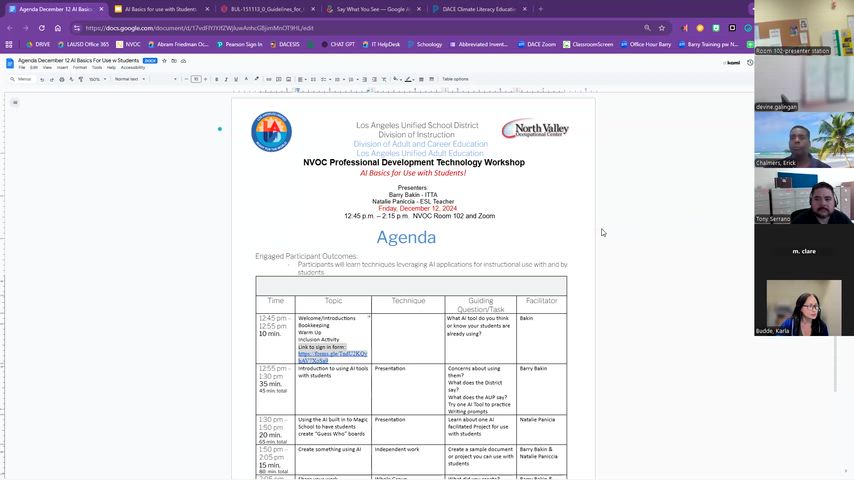Print the document using printer icon
Screen dimensions: 854x480
tap(62, 79)
